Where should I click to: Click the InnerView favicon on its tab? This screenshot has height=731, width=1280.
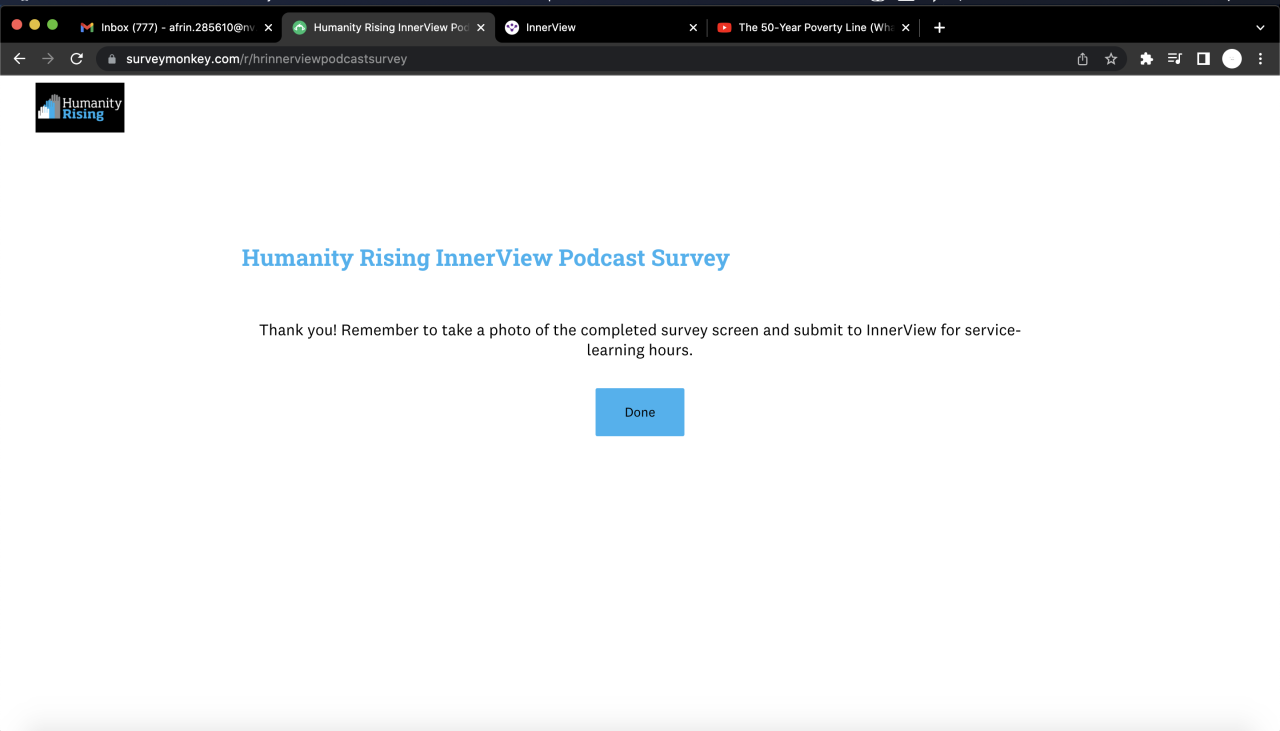coord(512,28)
